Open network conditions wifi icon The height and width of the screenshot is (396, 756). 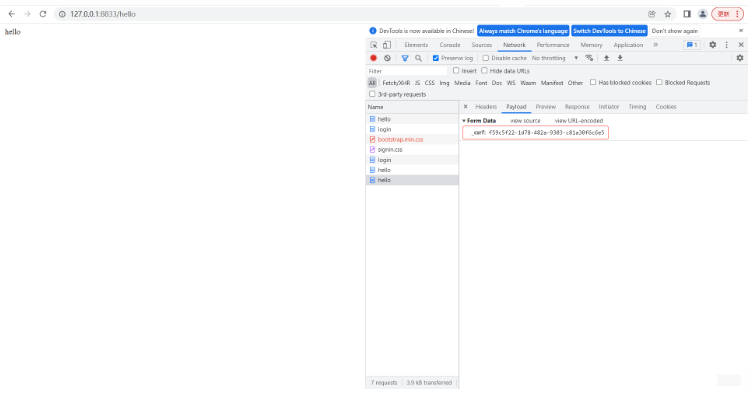click(589, 58)
